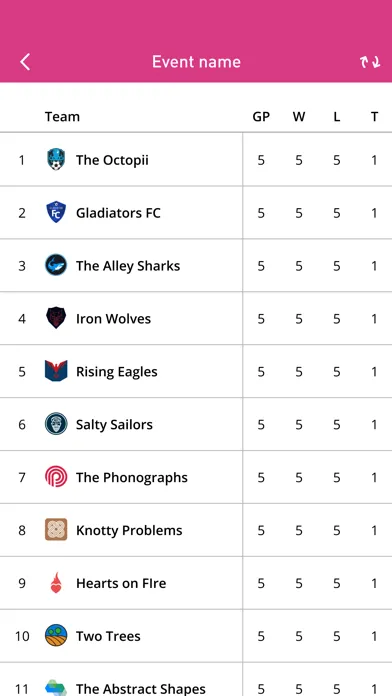Sort by W column header
392x696 pixels.
click(299, 117)
